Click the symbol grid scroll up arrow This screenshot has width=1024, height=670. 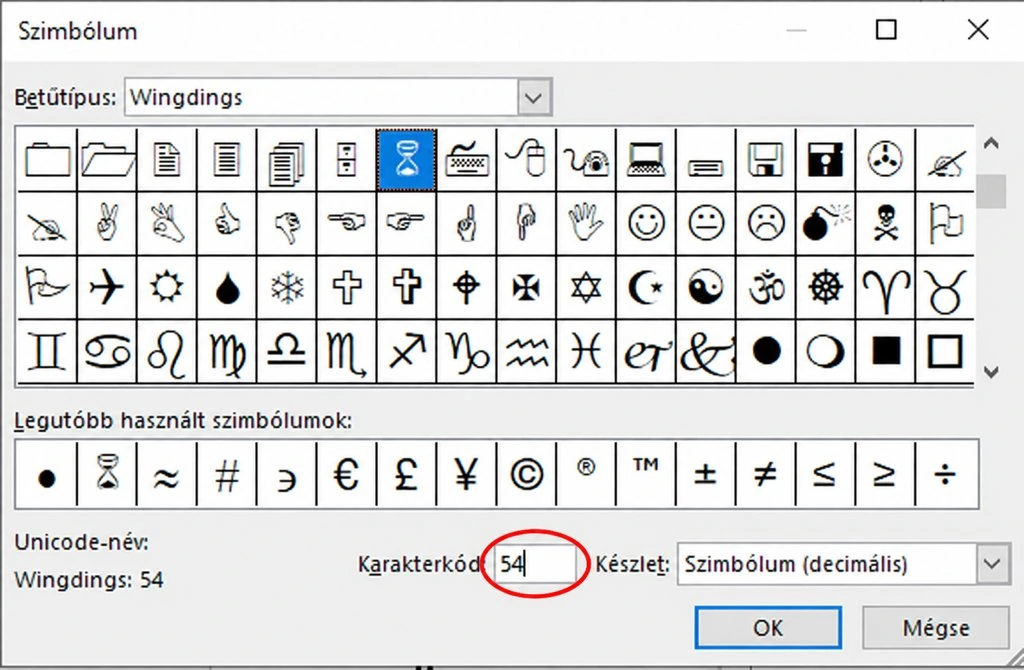click(991, 144)
